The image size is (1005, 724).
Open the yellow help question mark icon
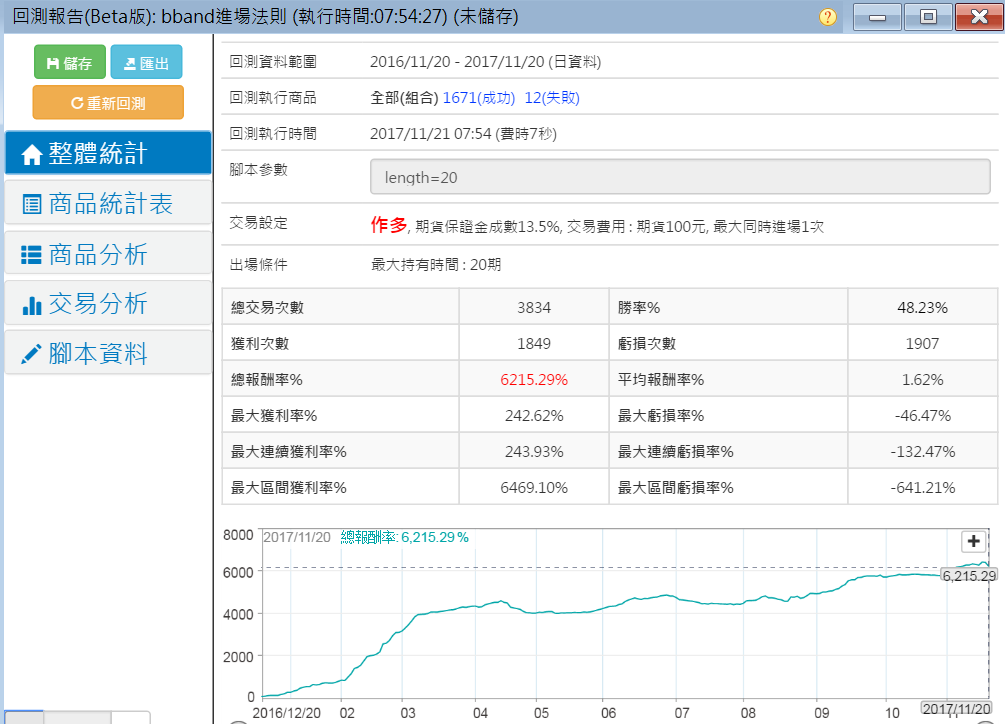click(x=827, y=17)
